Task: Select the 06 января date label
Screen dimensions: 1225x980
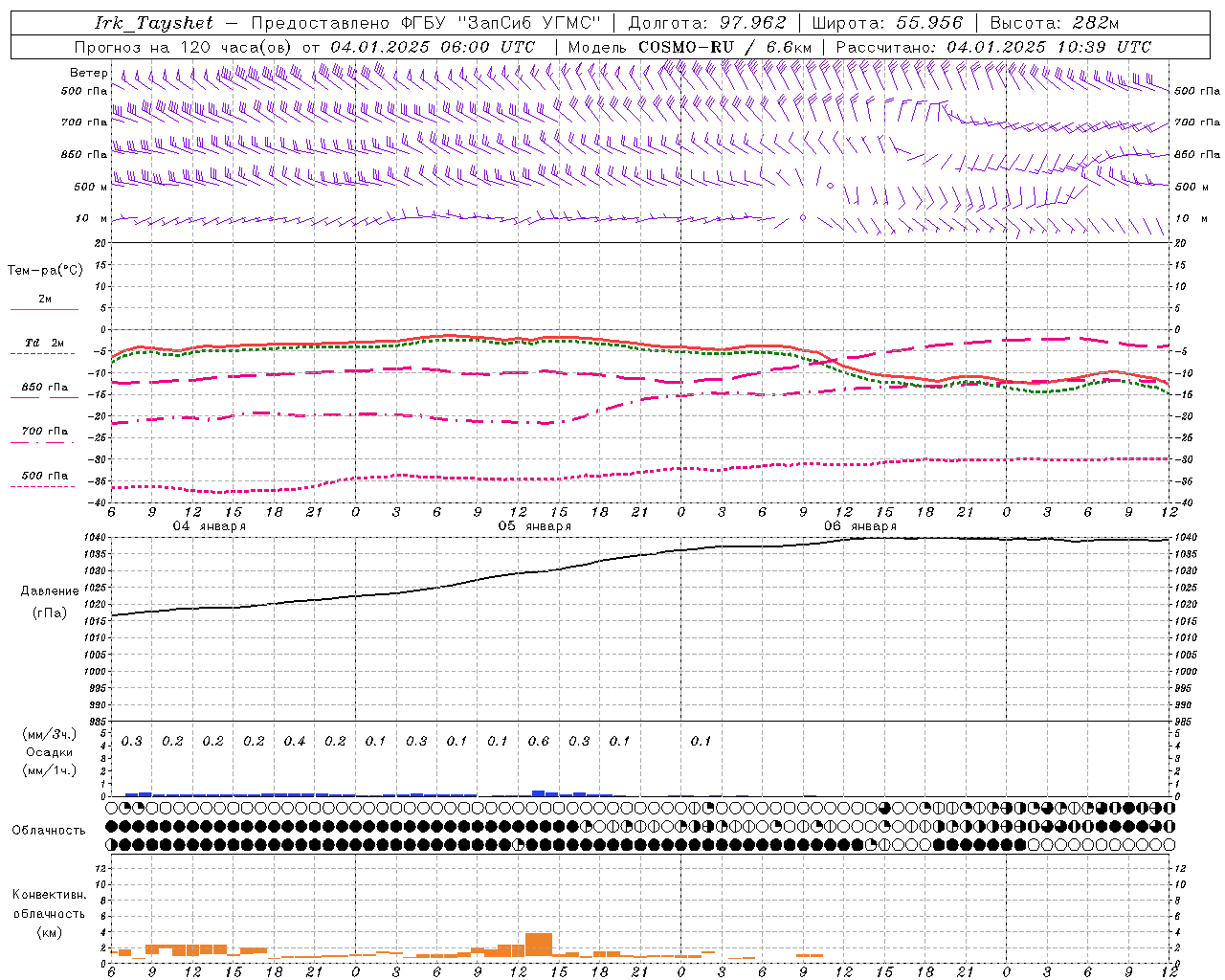Action: click(860, 526)
